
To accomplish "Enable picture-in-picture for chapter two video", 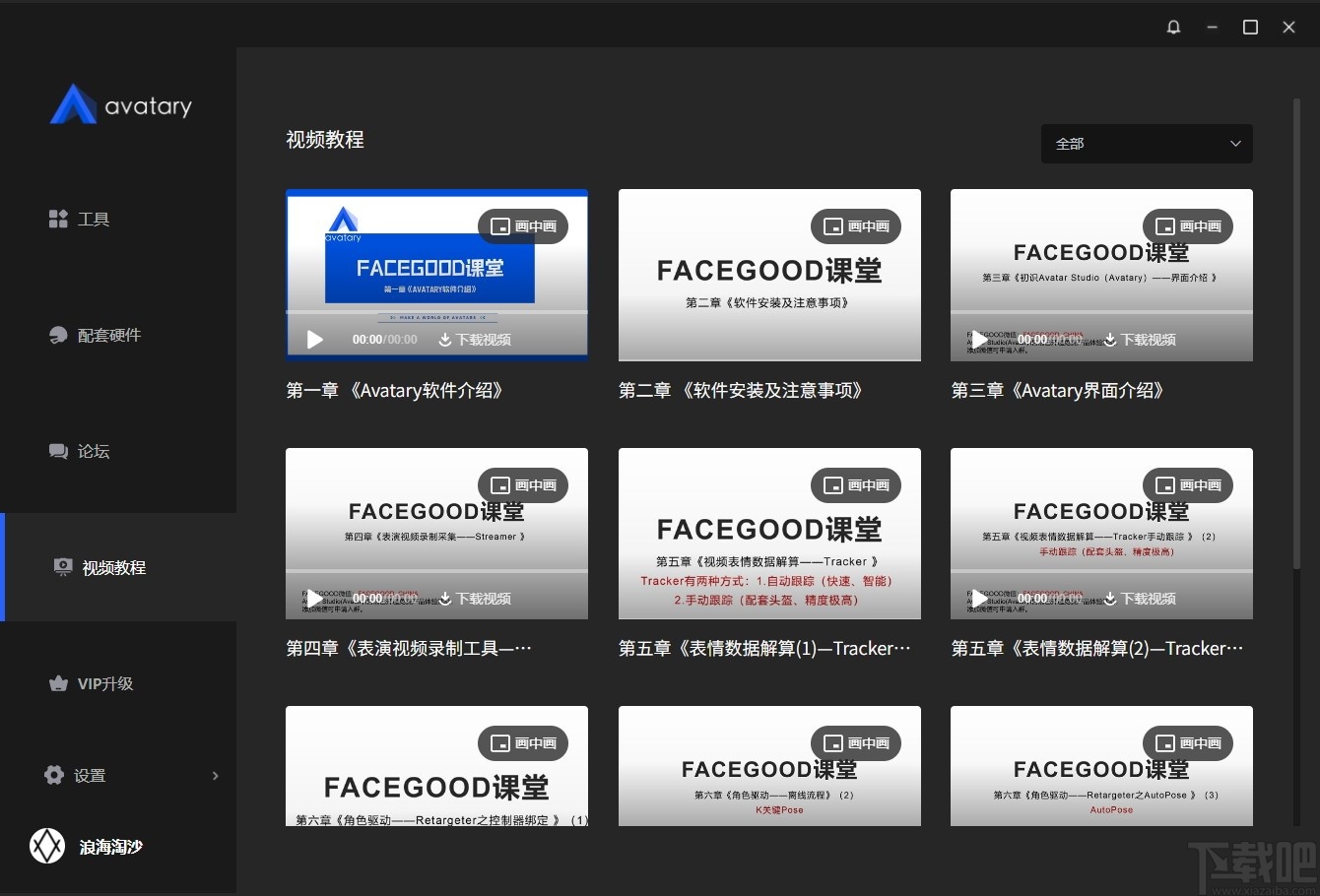I will pyautogui.click(x=856, y=226).
